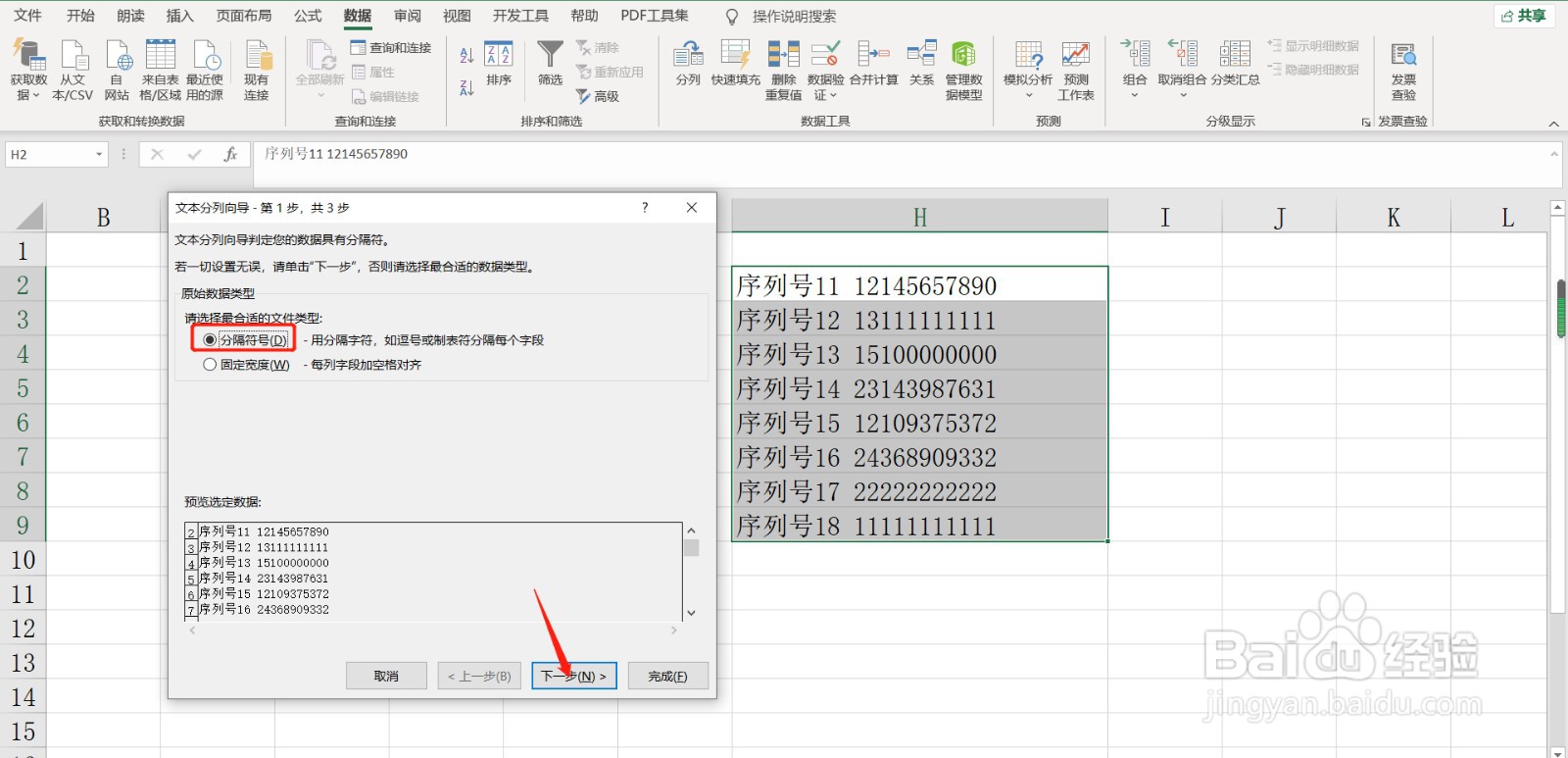Viewport: 1568px width, 758px height.
Task: Expand the Name Box dropdown arrow
Action: tap(99, 154)
